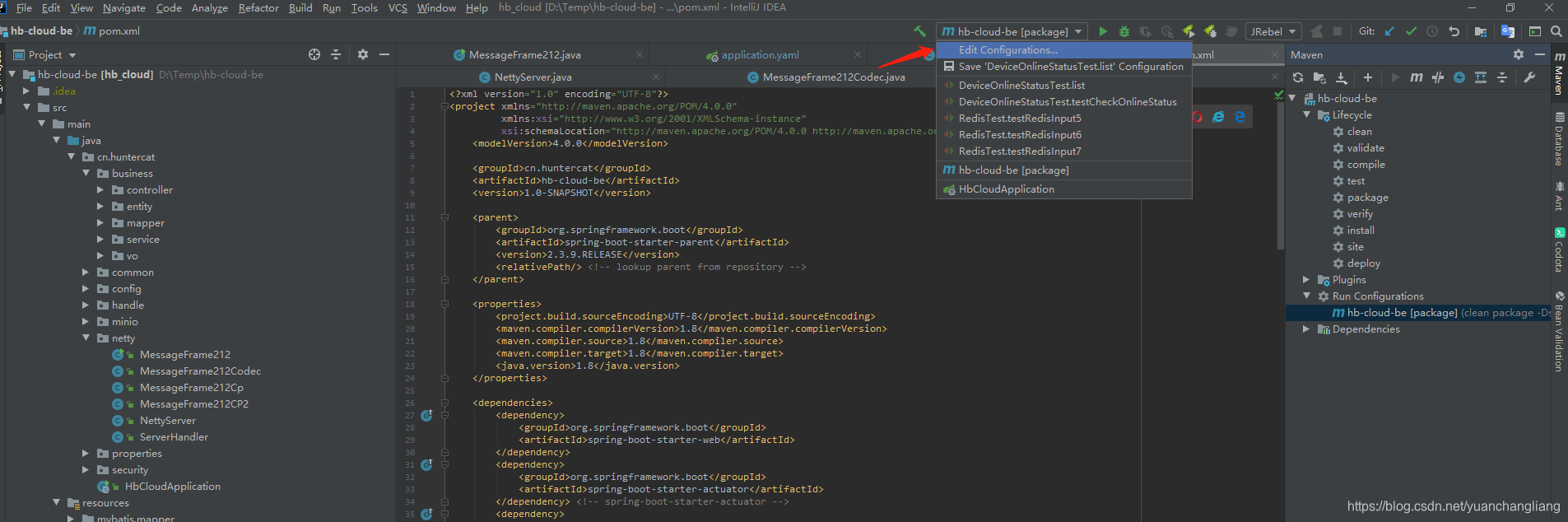Close the MessageFrame212.java tab
This screenshot has width=1568, height=522.
(640, 55)
